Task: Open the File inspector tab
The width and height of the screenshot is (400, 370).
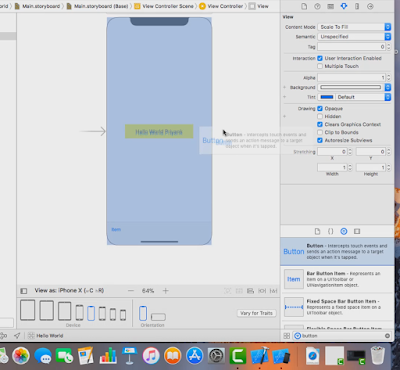Action: pyautogui.click(x=304, y=6)
